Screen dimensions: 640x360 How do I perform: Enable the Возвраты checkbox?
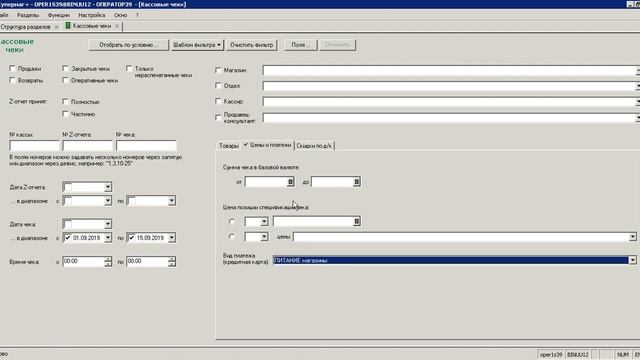[12, 80]
